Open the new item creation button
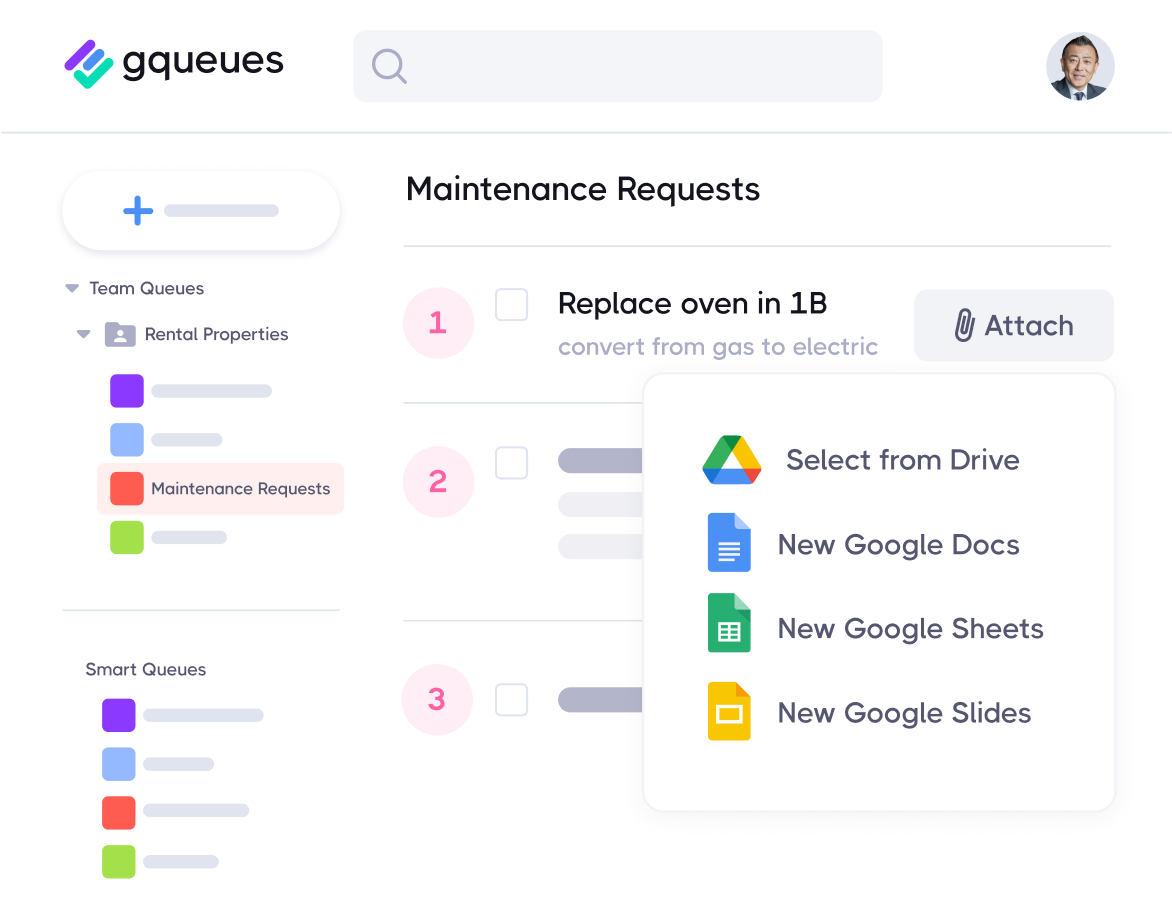 coord(200,210)
